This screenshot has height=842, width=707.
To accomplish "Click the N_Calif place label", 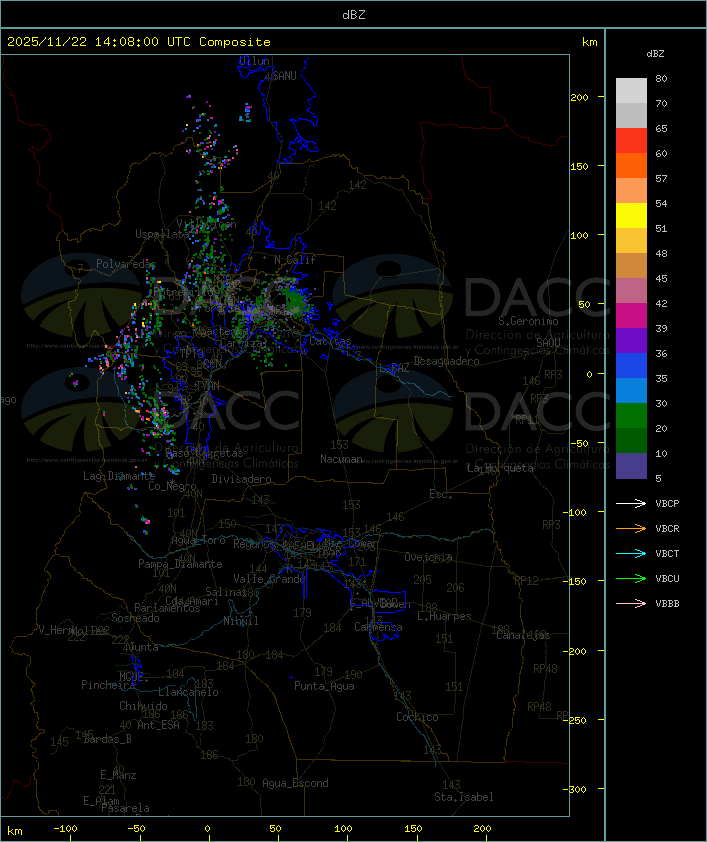I will click(x=295, y=259).
